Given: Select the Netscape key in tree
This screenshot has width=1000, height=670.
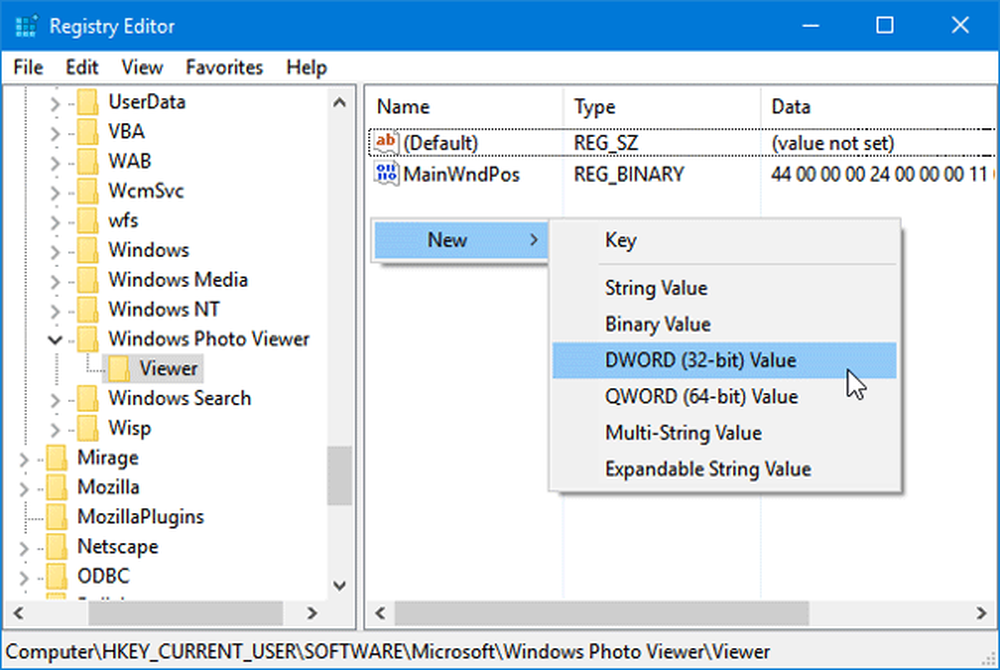Looking at the screenshot, I should [117, 547].
